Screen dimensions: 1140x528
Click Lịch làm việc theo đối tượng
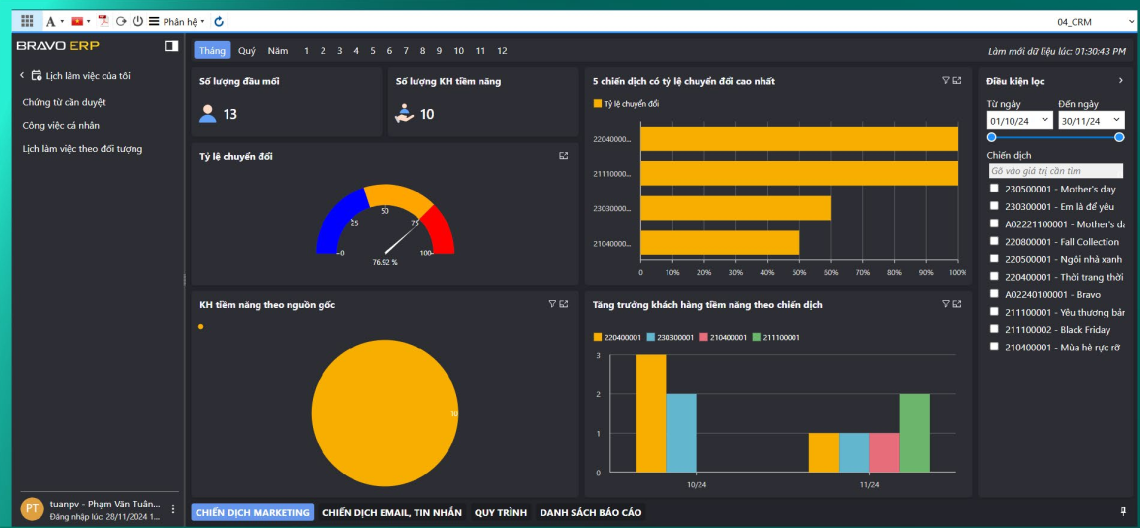click(x=82, y=149)
